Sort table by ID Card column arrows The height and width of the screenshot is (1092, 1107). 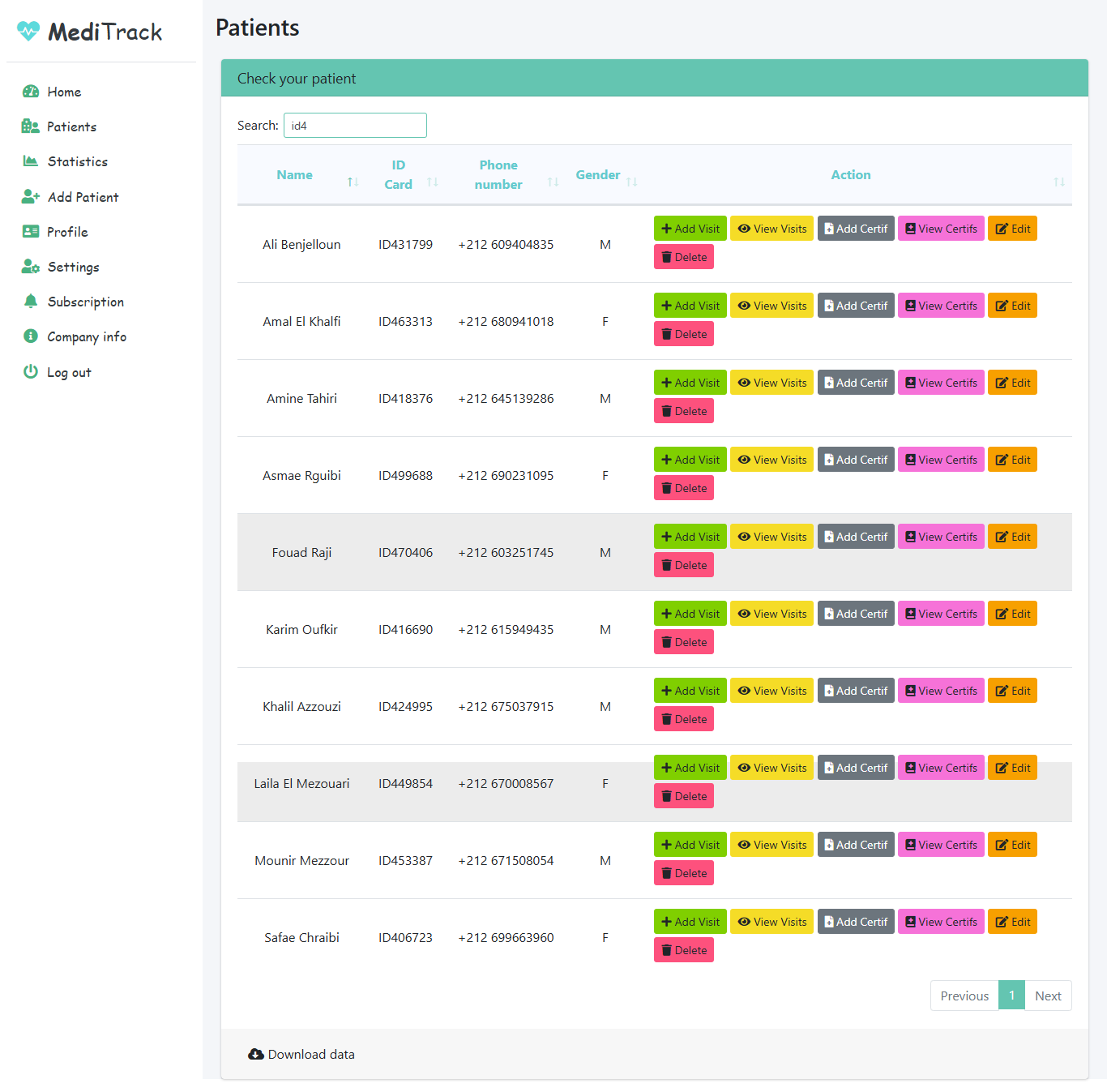click(433, 182)
